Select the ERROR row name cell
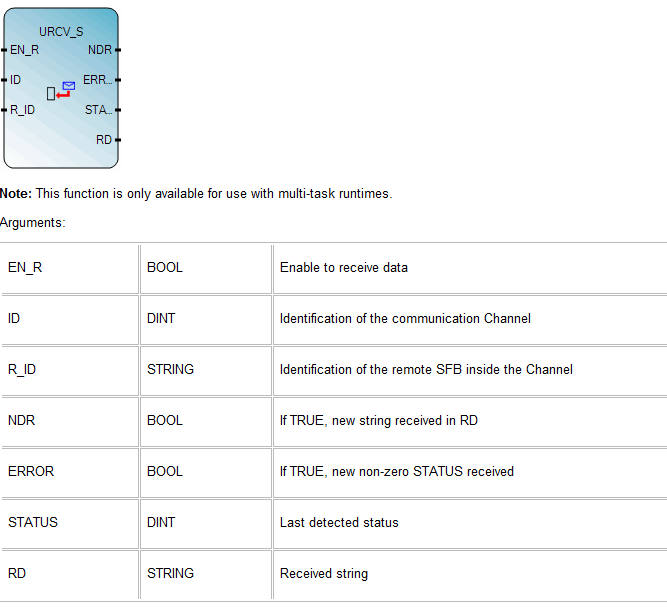The width and height of the screenshot is (667, 608). coord(70,472)
